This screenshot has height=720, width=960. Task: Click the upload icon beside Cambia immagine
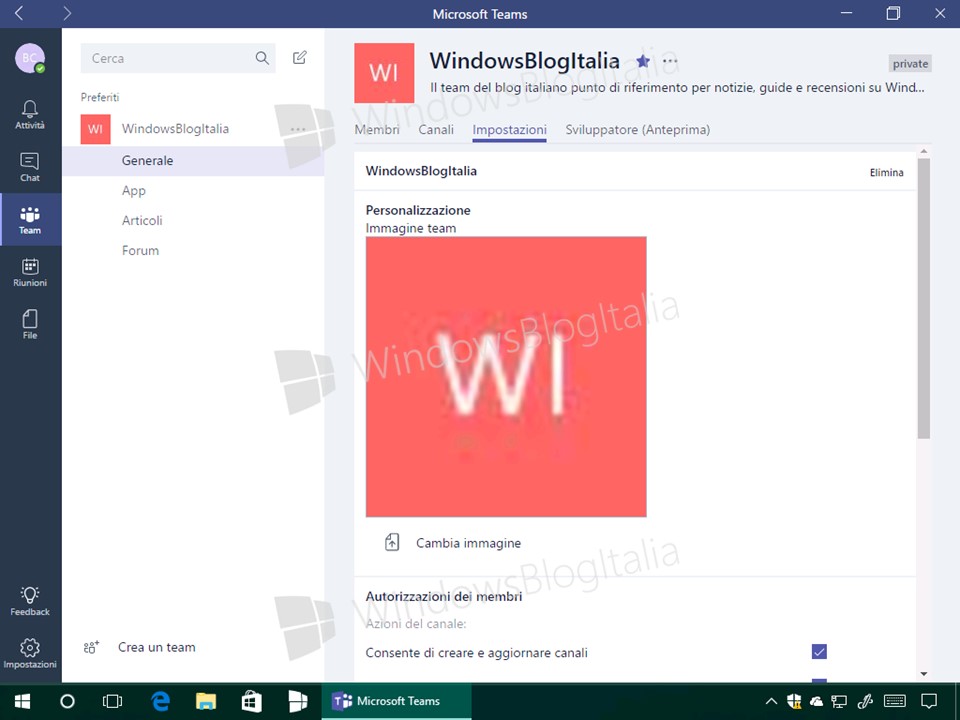pos(392,542)
